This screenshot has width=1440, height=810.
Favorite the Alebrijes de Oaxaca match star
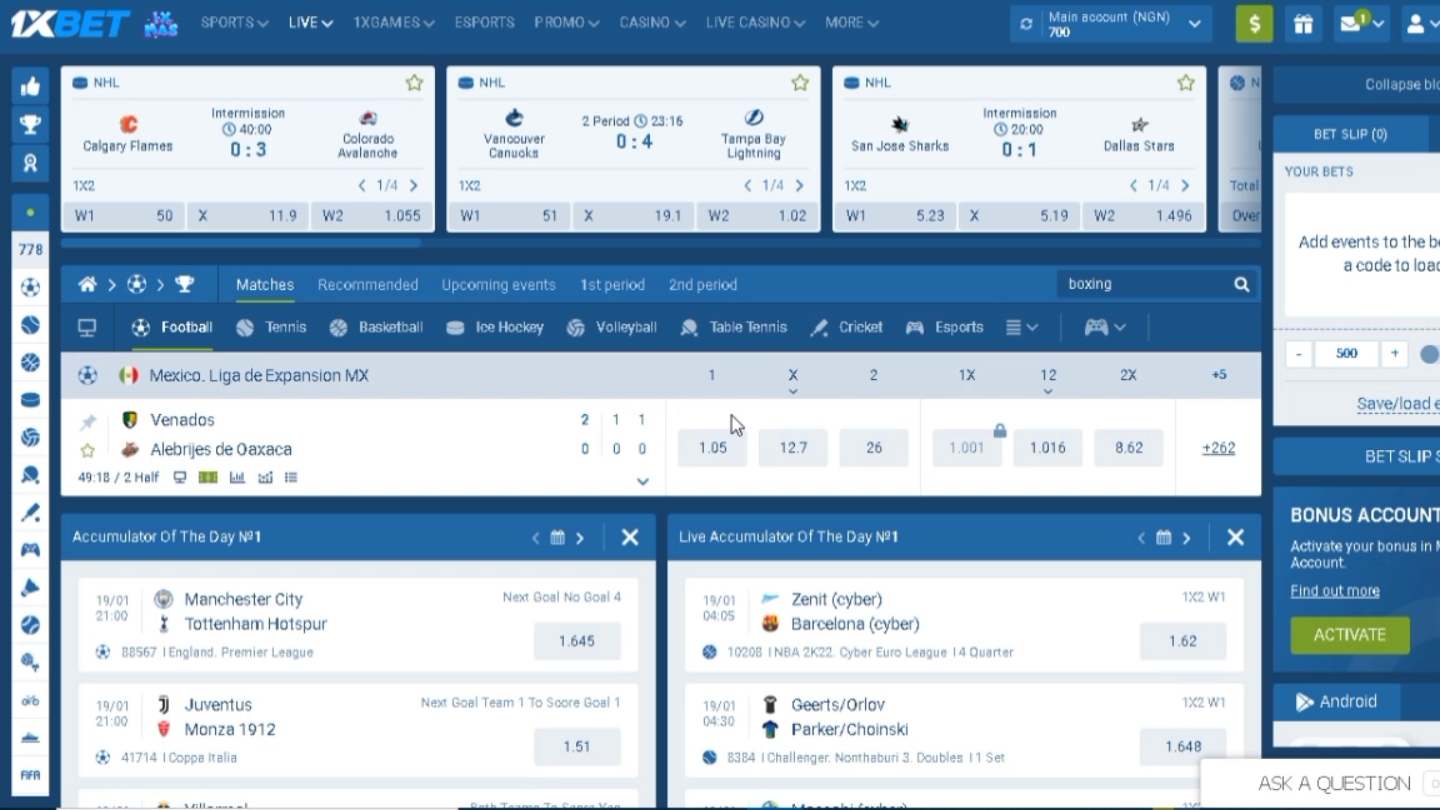[x=88, y=450]
